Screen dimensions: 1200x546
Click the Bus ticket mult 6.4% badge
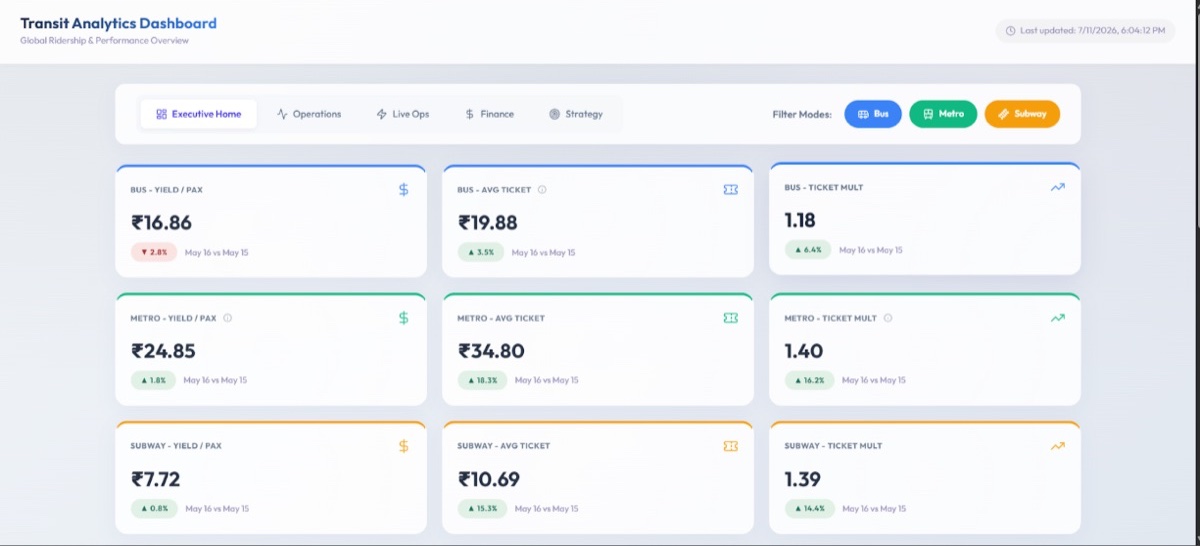(x=808, y=250)
